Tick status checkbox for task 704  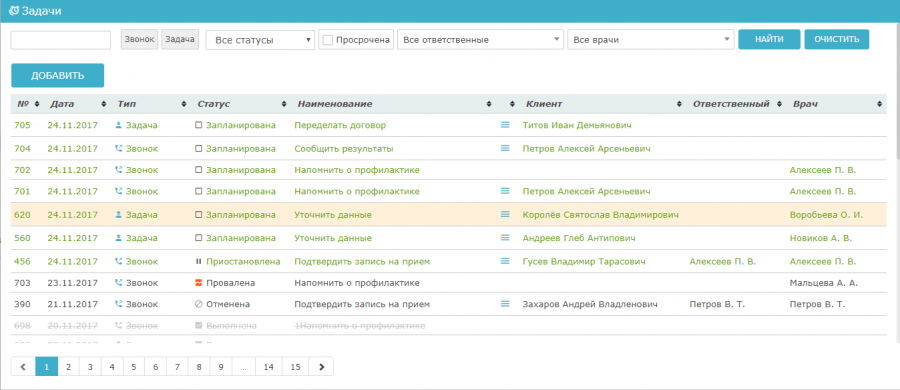pyautogui.click(x=199, y=148)
